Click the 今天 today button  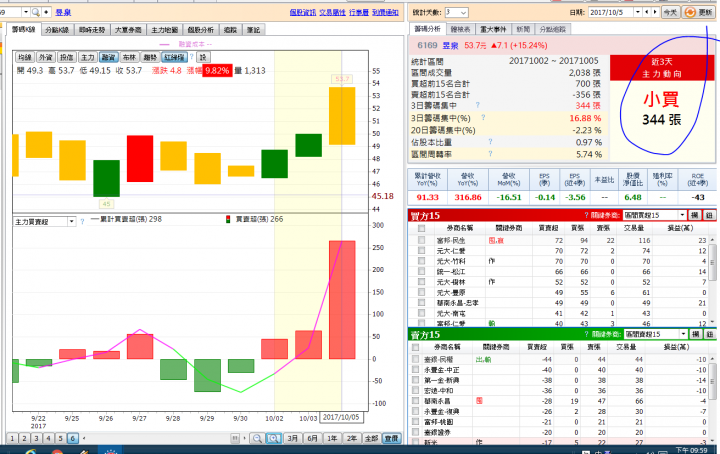(x=670, y=12)
